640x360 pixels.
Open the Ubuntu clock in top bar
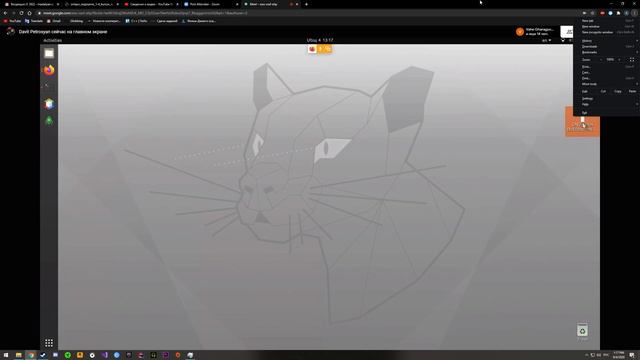[320, 40]
